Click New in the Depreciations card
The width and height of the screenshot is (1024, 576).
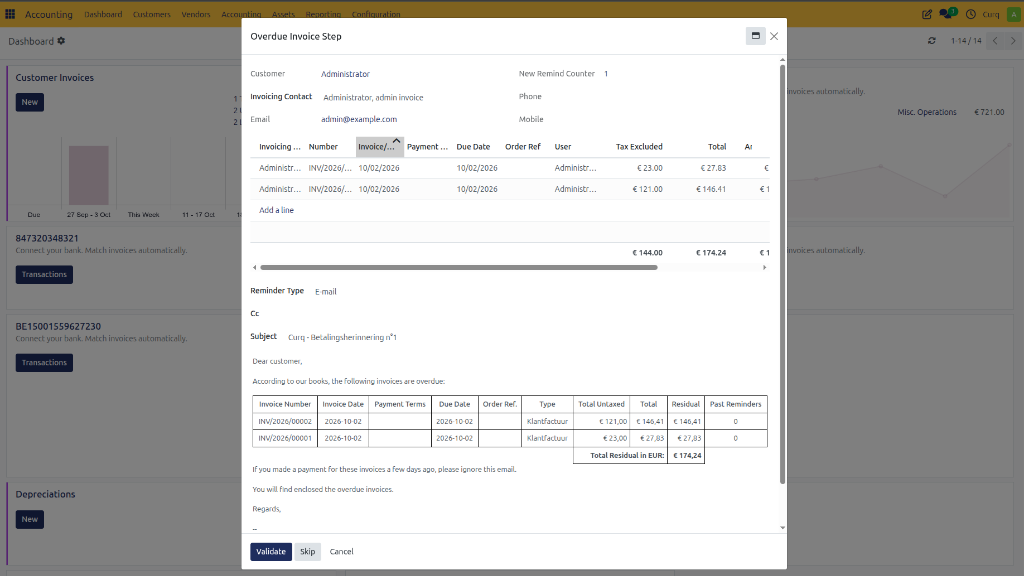(x=30, y=519)
